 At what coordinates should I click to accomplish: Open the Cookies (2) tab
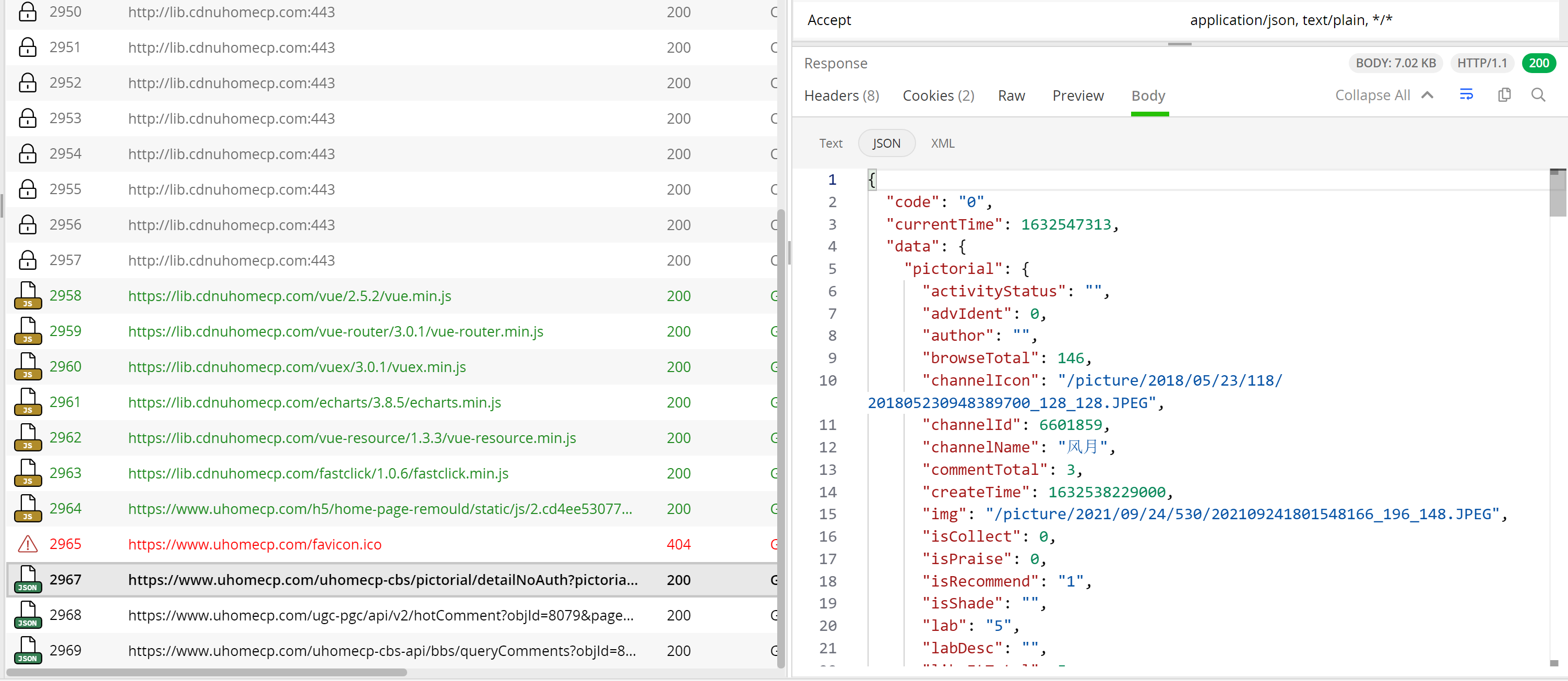click(938, 95)
